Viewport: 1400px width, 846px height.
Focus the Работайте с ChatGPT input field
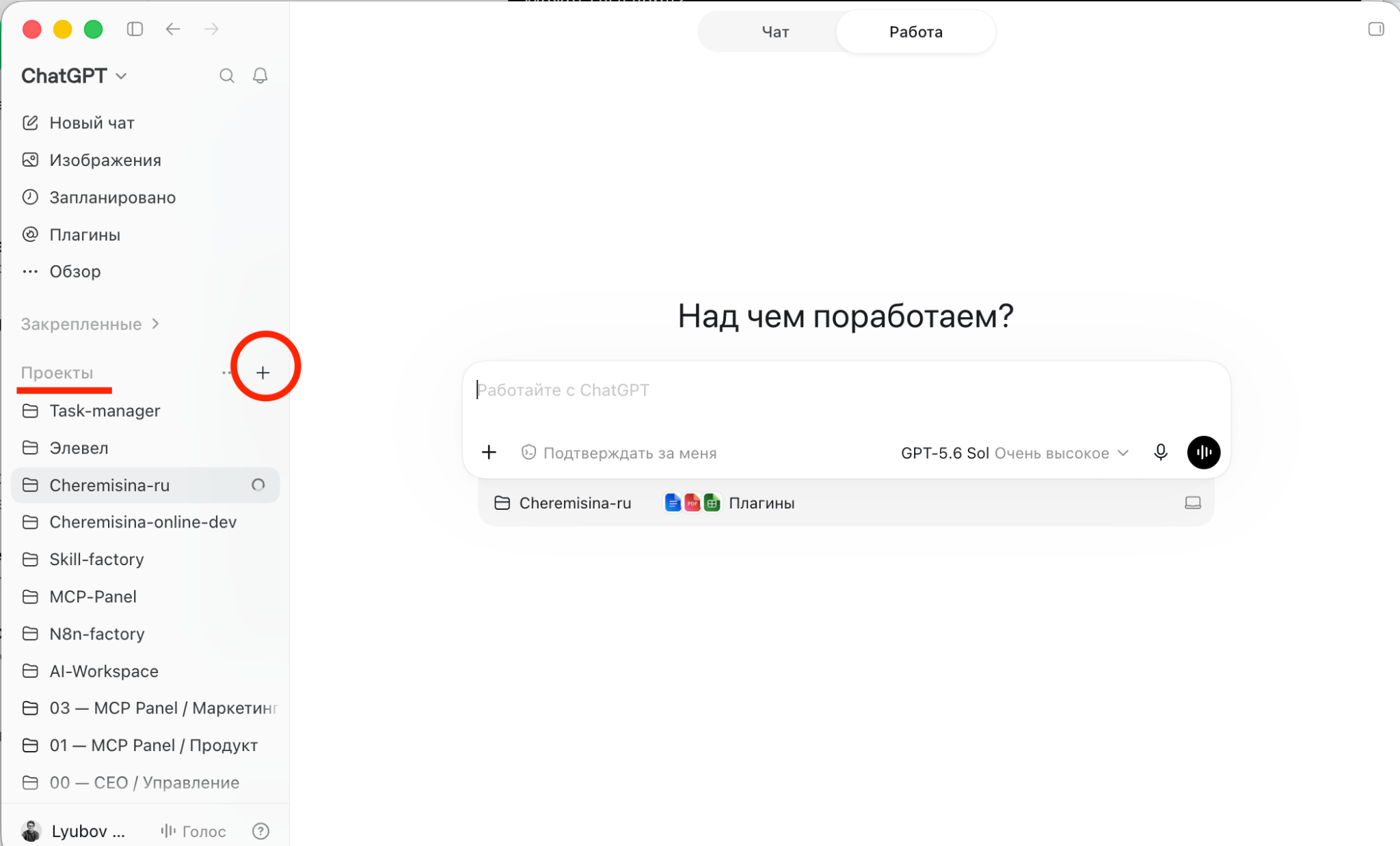tap(846, 390)
